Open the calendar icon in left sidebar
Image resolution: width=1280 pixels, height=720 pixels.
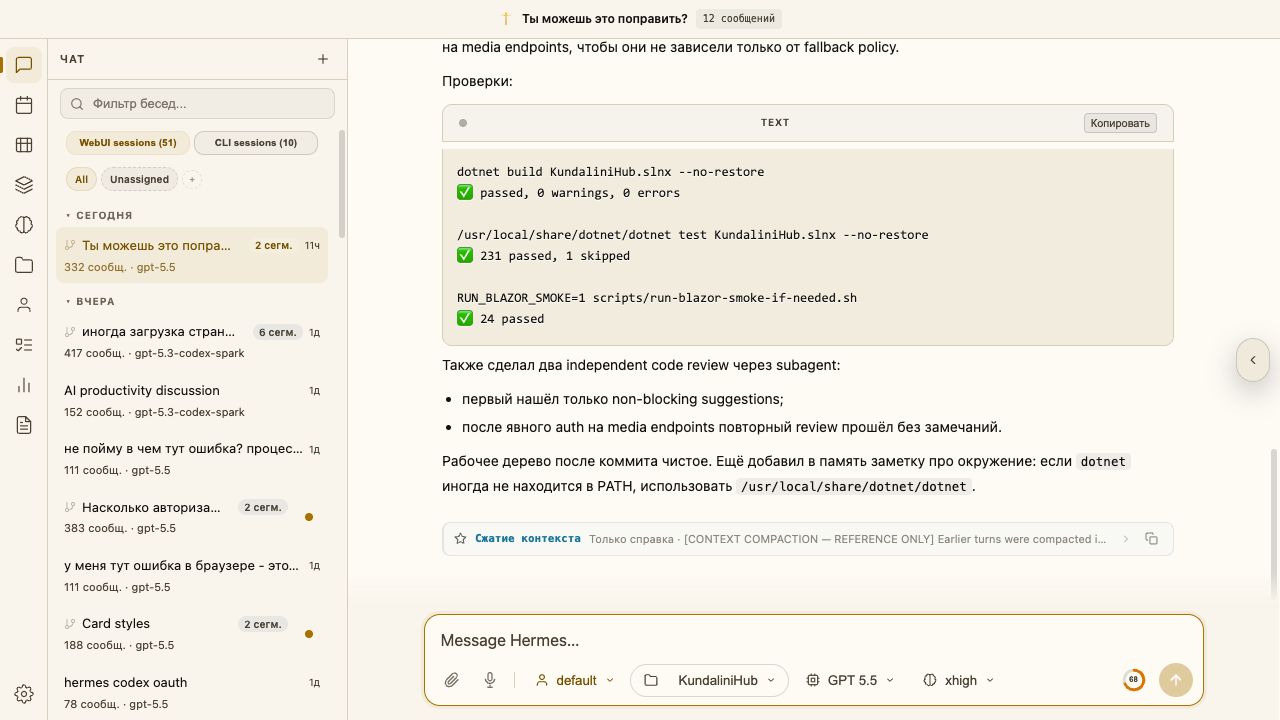(x=24, y=105)
